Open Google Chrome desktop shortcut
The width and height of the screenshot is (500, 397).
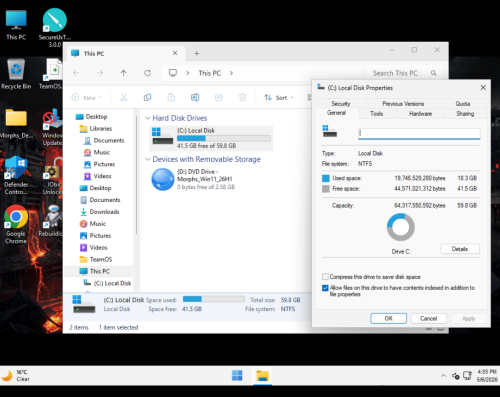pos(16,225)
